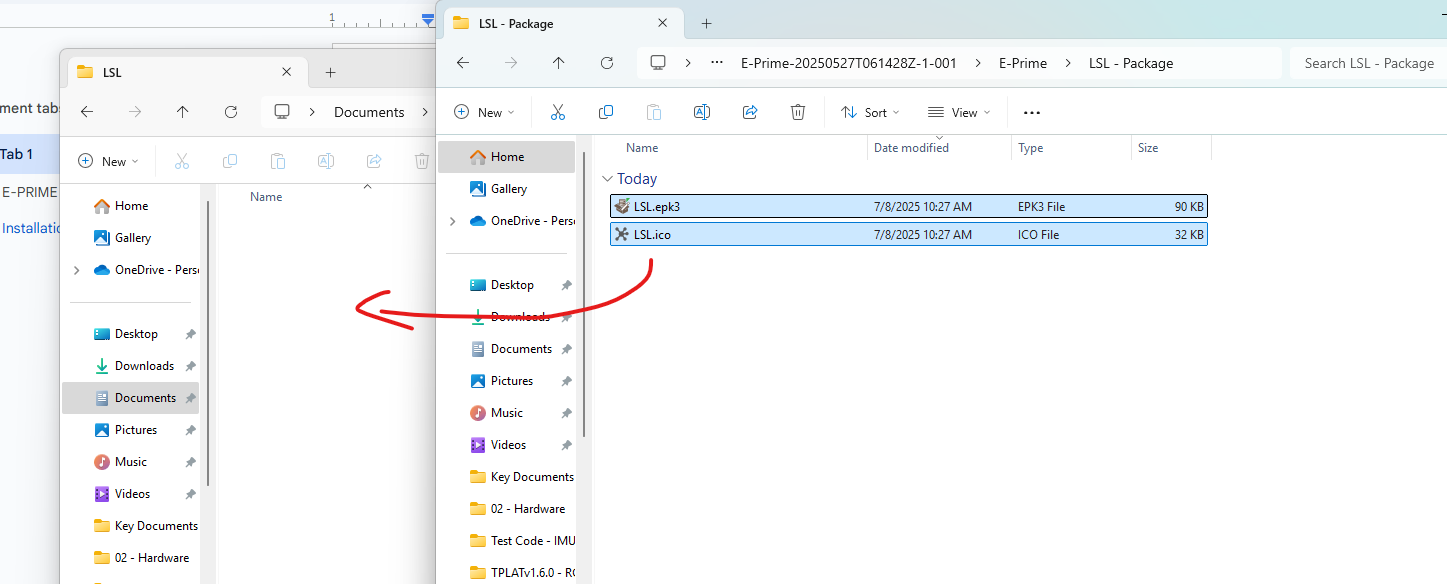The height and width of the screenshot is (584, 1447).
Task: Open Gallery in LSL - Package sidebar
Action: pyautogui.click(x=507, y=189)
